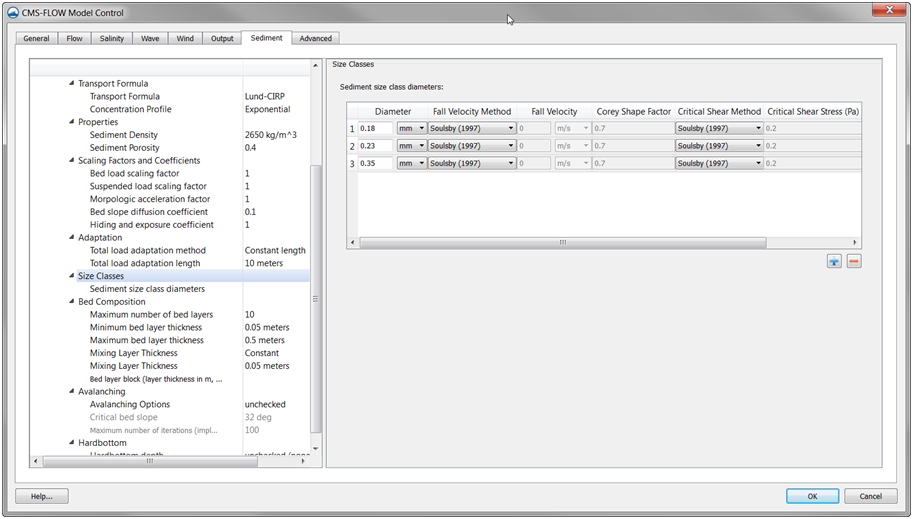The image size is (913, 519).
Task: Collapse the Properties group
Action: [72, 122]
